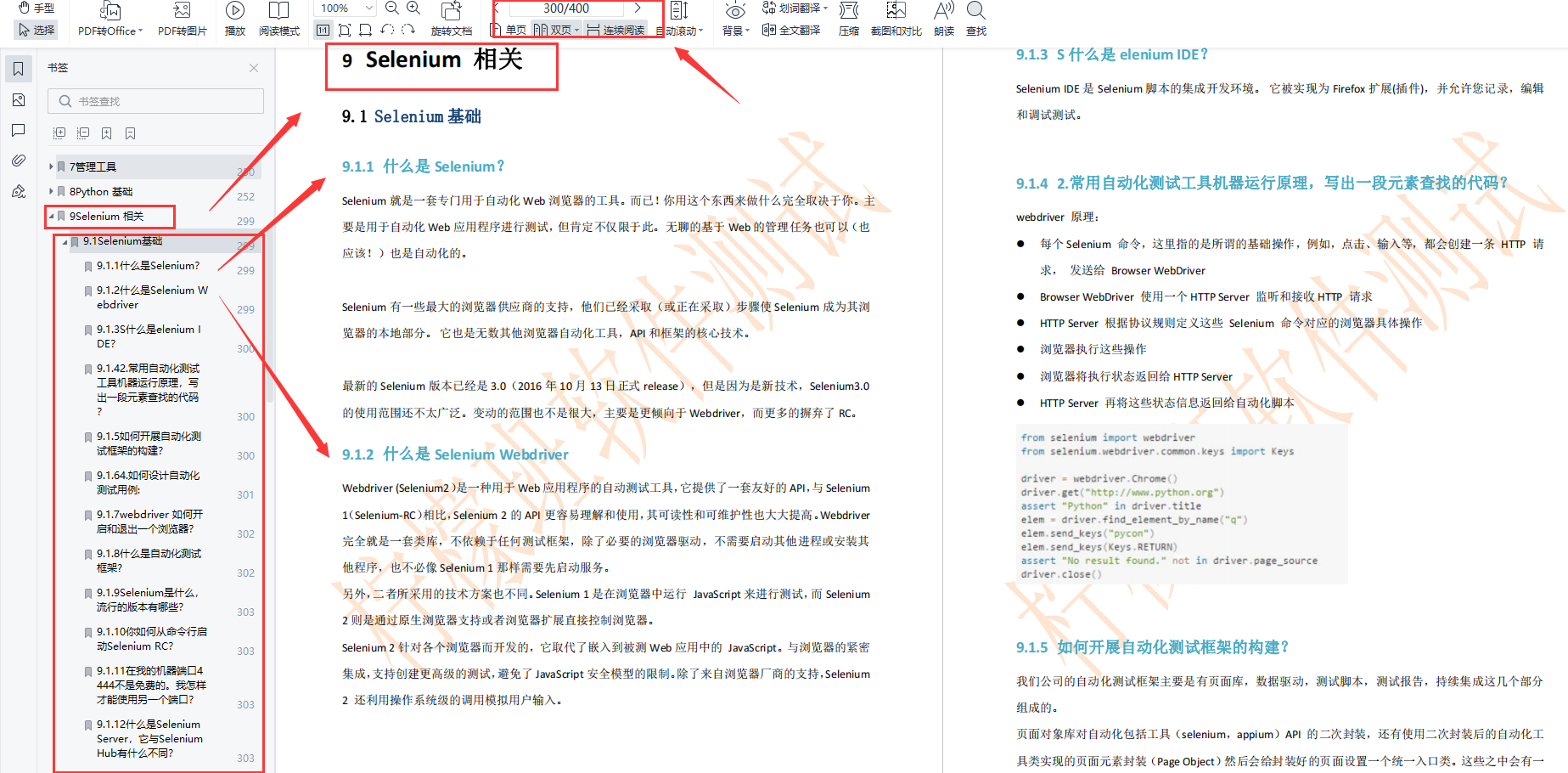1568x773 pixels.
Task: Open bookmark 9.1.7webdriver 如何开启和退出一个浏览器
Action: tap(149, 522)
